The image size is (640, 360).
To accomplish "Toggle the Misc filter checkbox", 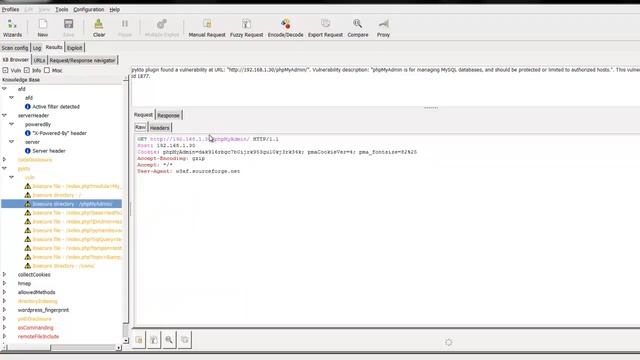I will tap(47, 70).
